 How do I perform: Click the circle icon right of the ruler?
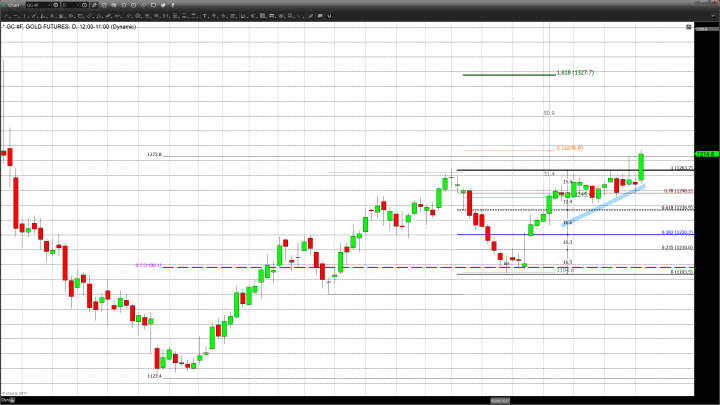click(138, 16)
